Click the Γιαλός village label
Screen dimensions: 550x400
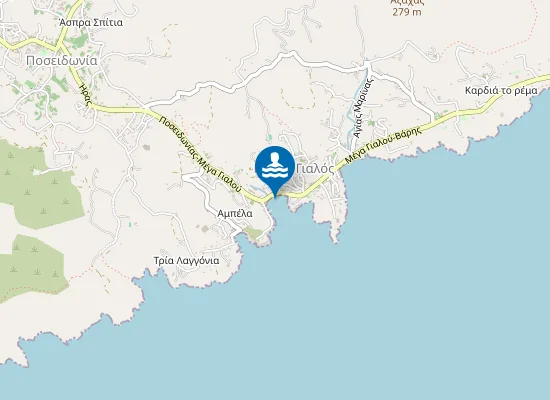click(x=315, y=169)
